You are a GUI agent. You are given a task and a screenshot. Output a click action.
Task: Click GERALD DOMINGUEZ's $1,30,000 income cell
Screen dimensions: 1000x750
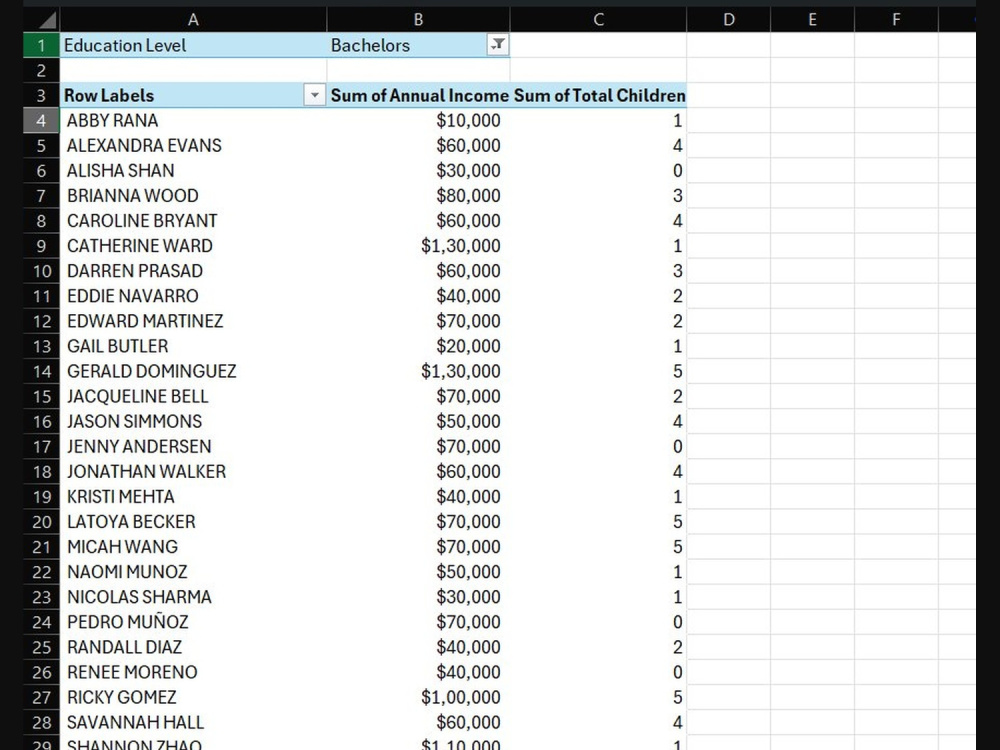coord(418,371)
